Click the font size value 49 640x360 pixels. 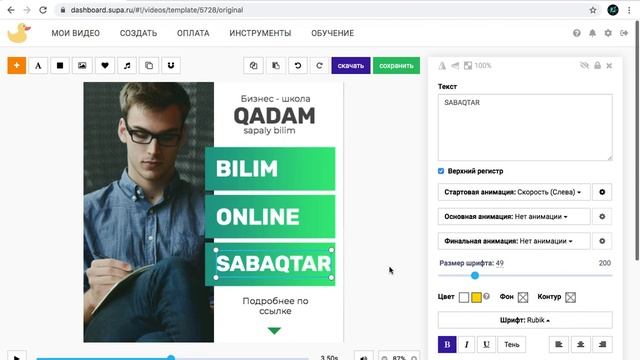tap(500, 263)
